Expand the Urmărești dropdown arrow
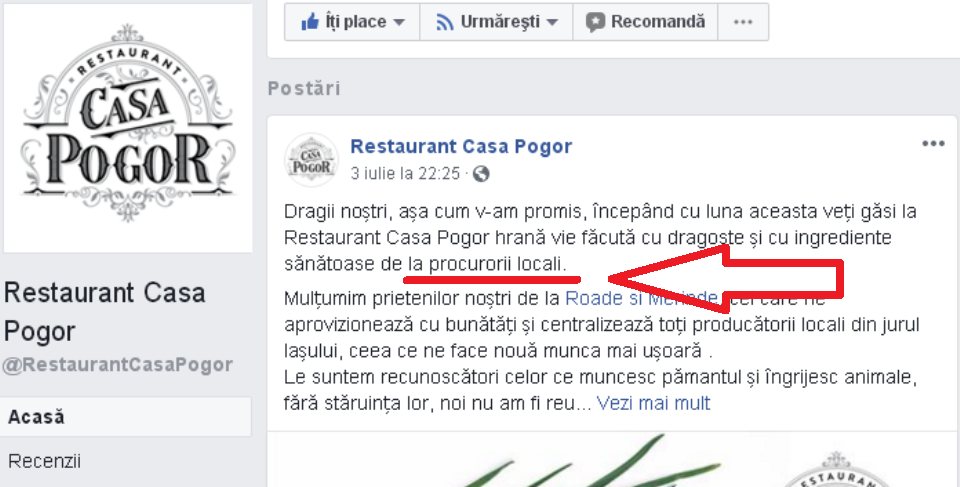 (552, 23)
